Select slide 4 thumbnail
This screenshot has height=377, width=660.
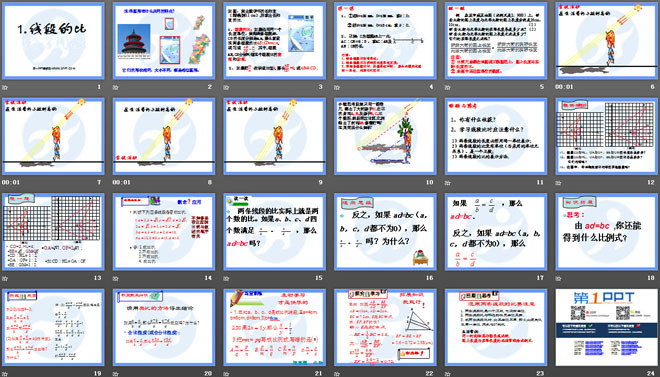point(385,41)
